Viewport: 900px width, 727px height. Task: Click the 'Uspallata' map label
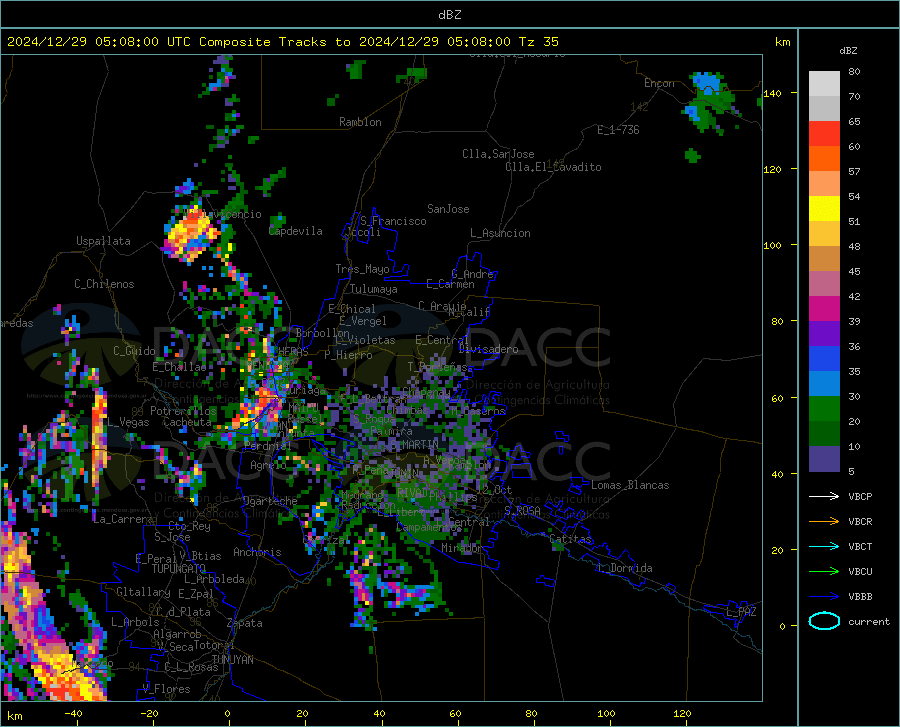tap(103, 242)
